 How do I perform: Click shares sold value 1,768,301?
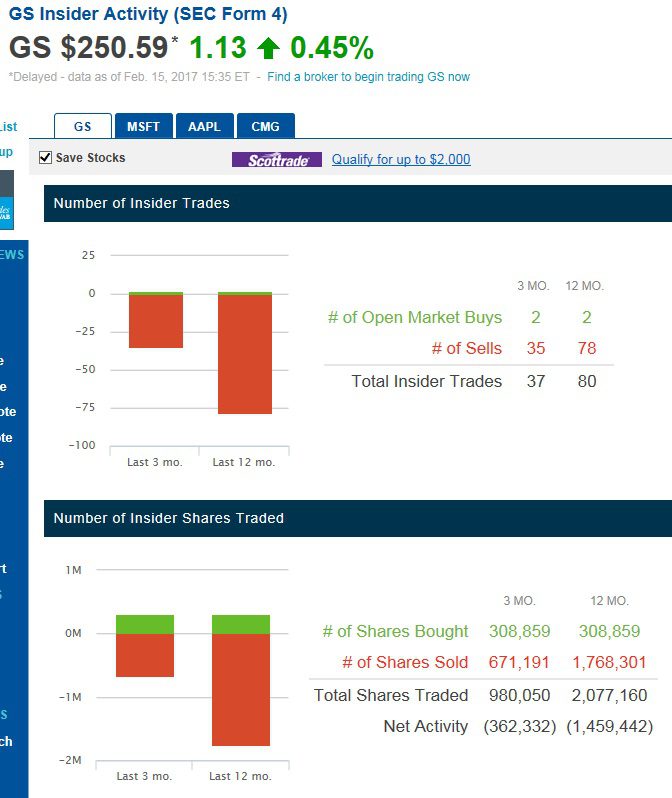point(609,662)
